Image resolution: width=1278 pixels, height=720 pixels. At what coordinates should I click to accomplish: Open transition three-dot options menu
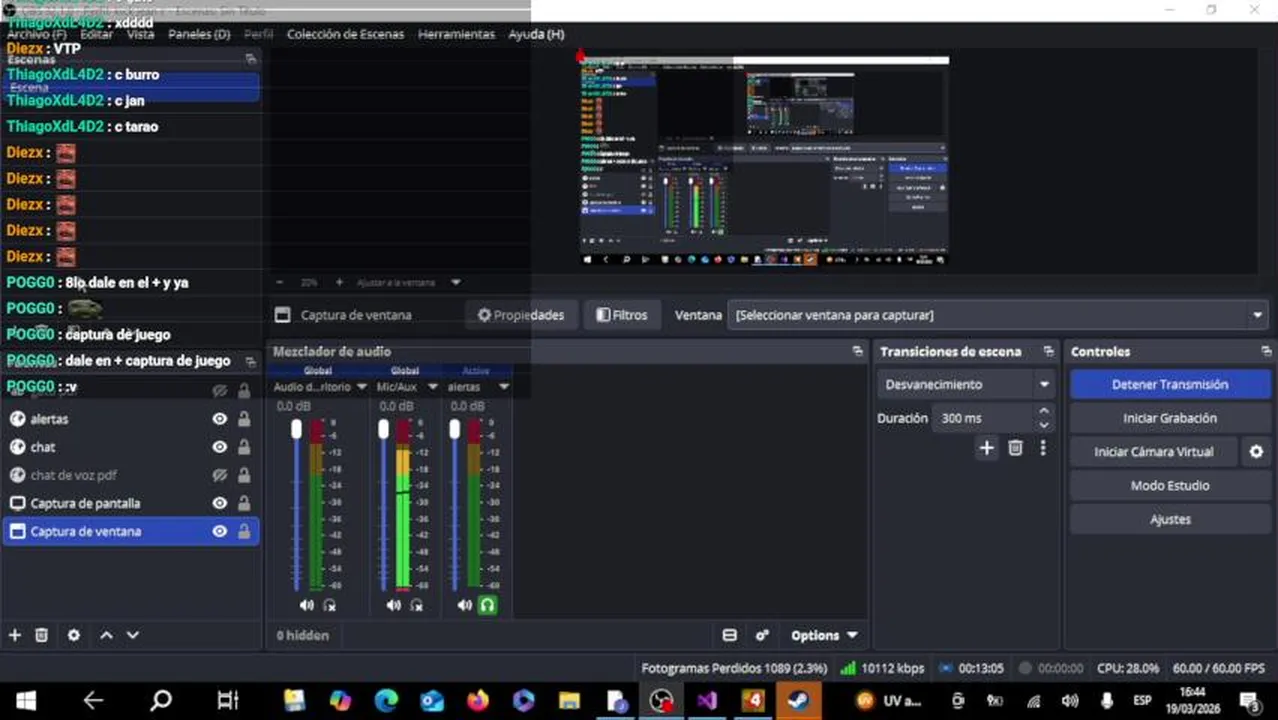(x=1043, y=448)
